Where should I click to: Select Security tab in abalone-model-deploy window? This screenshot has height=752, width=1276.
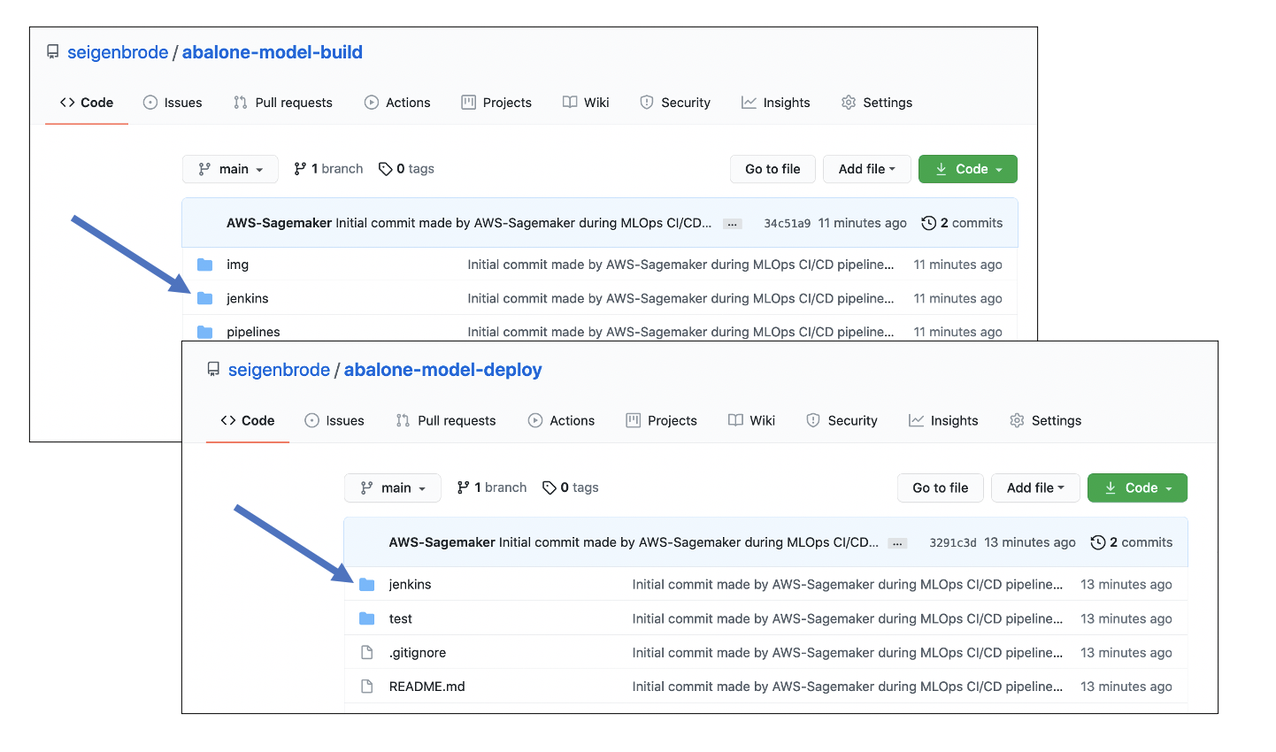click(x=842, y=420)
